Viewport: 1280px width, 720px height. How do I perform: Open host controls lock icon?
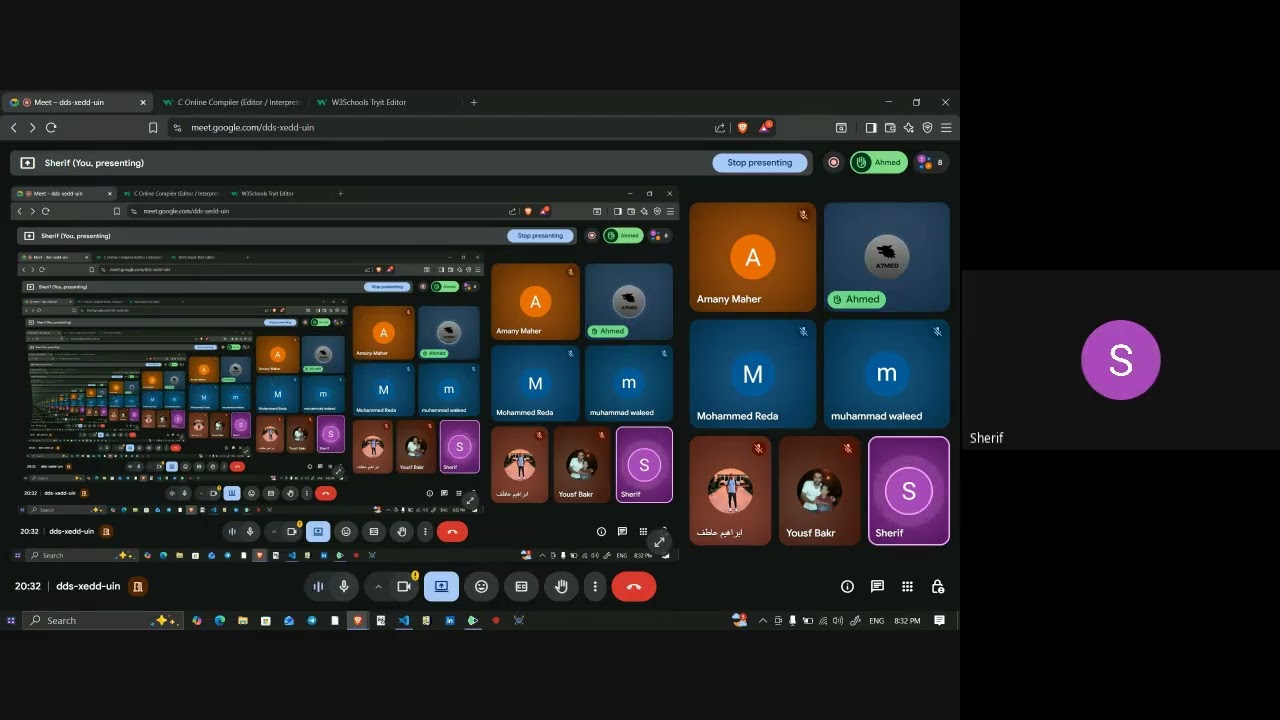pos(937,587)
